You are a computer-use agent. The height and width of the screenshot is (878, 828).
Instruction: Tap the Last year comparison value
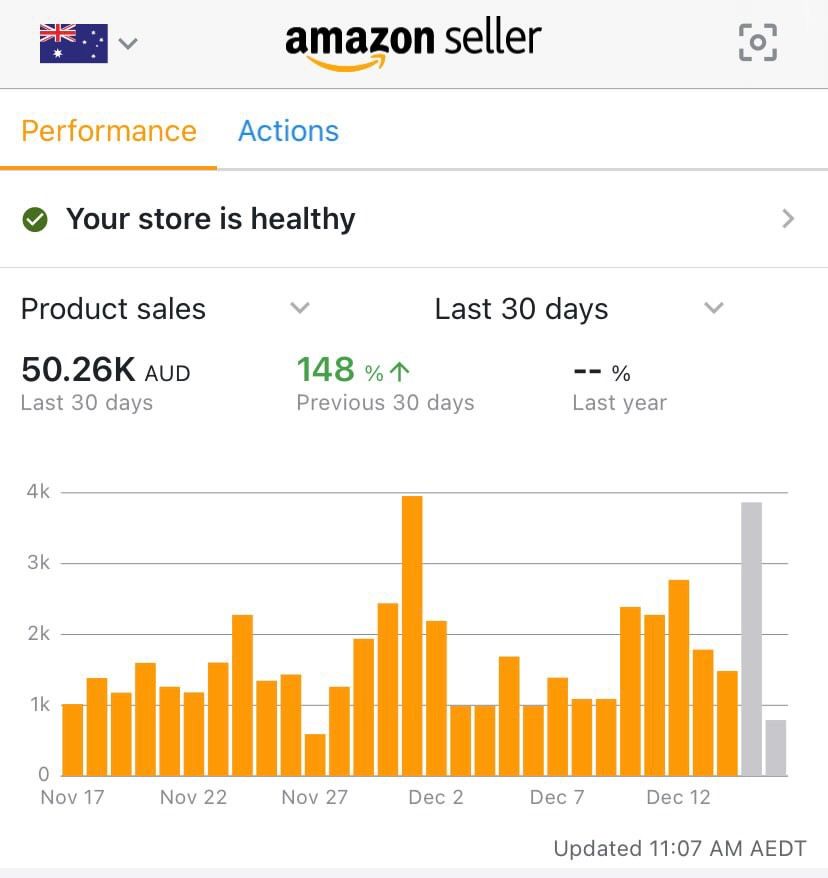tap(601, 373)
